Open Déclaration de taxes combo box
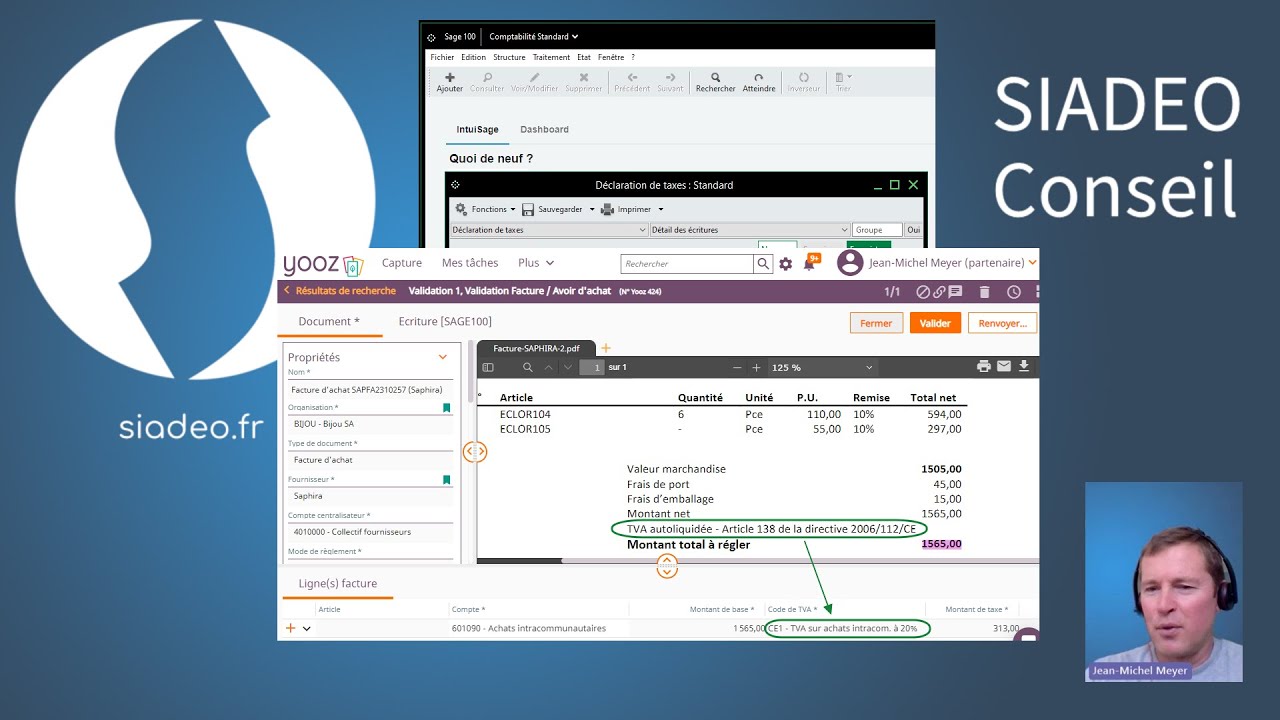The height and width of the screenshot is (720, 1280). pyautogui.click(x=549, y=230)
